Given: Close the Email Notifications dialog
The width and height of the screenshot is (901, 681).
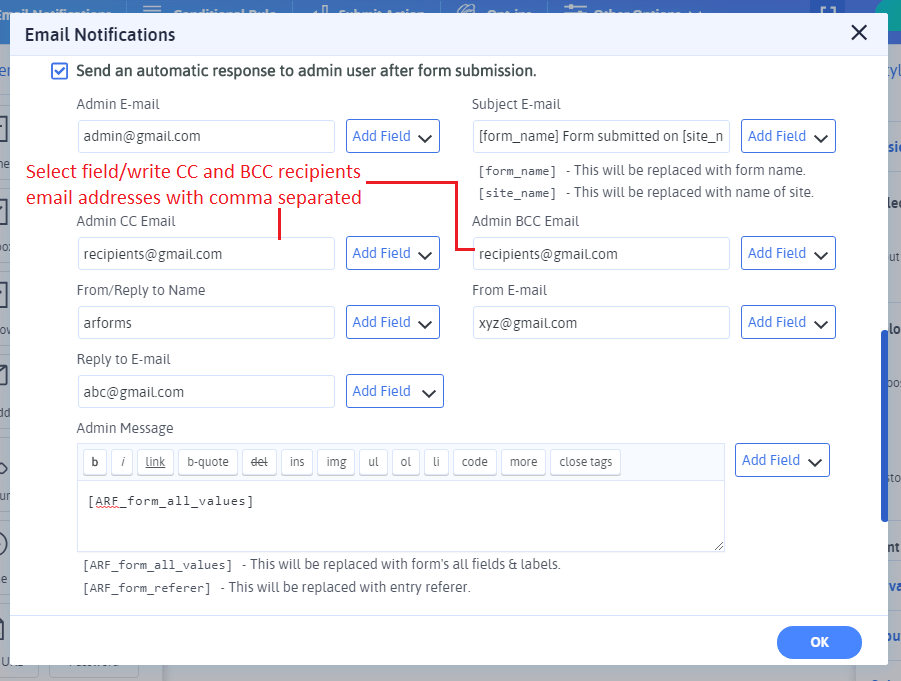Looking at the screenshot, I should coord(858,33).
